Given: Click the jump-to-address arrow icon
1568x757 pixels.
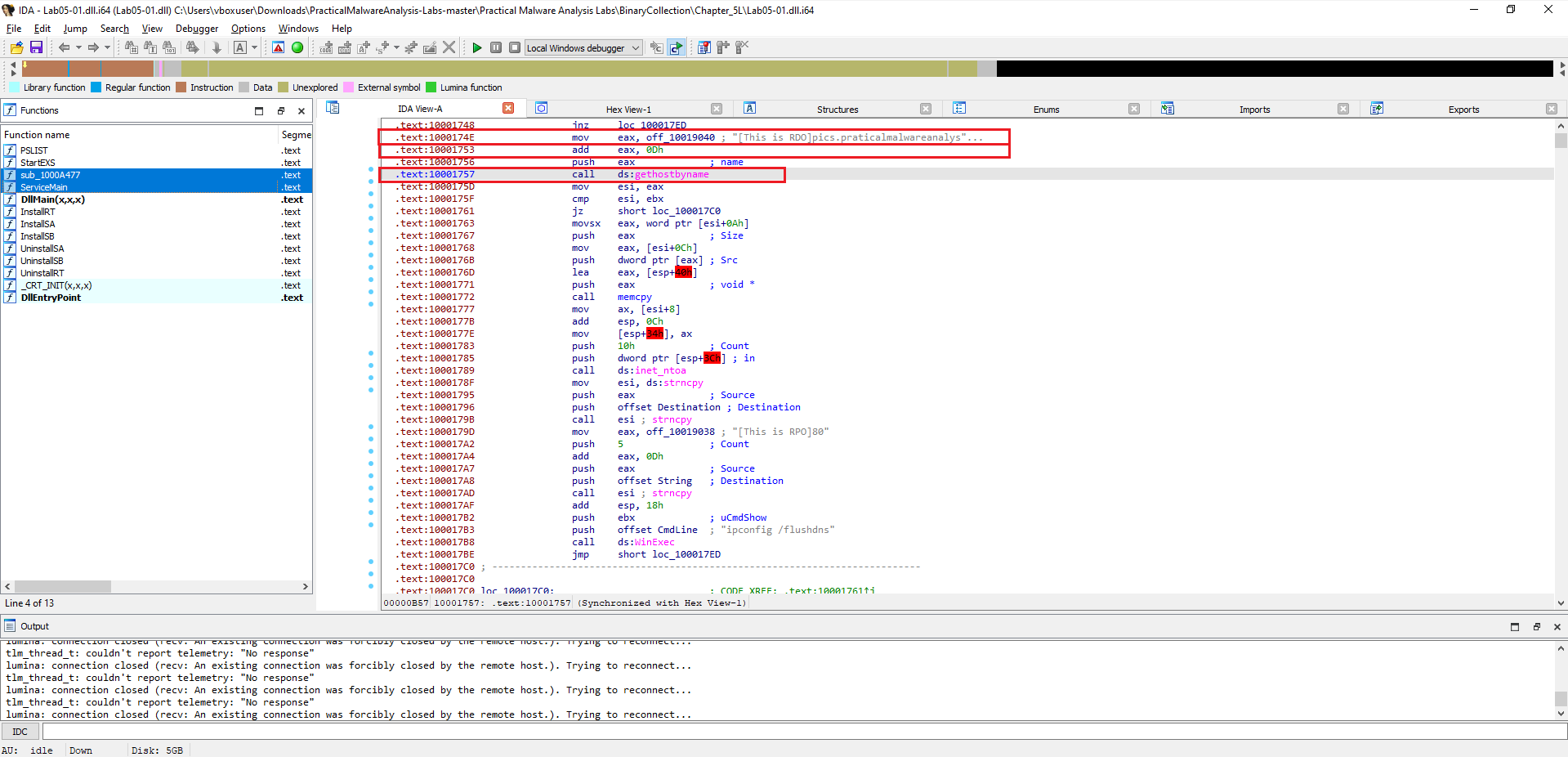Looking at the screenshot, I should pos(216,47).
